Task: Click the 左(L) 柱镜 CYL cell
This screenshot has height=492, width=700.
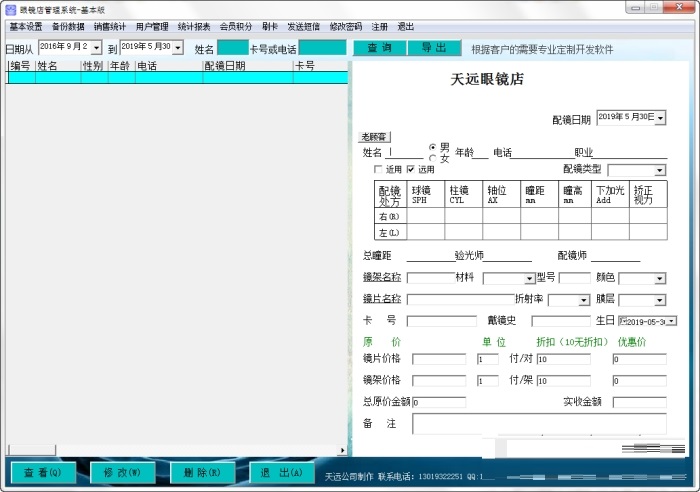Action: click(x=463, y=232)
